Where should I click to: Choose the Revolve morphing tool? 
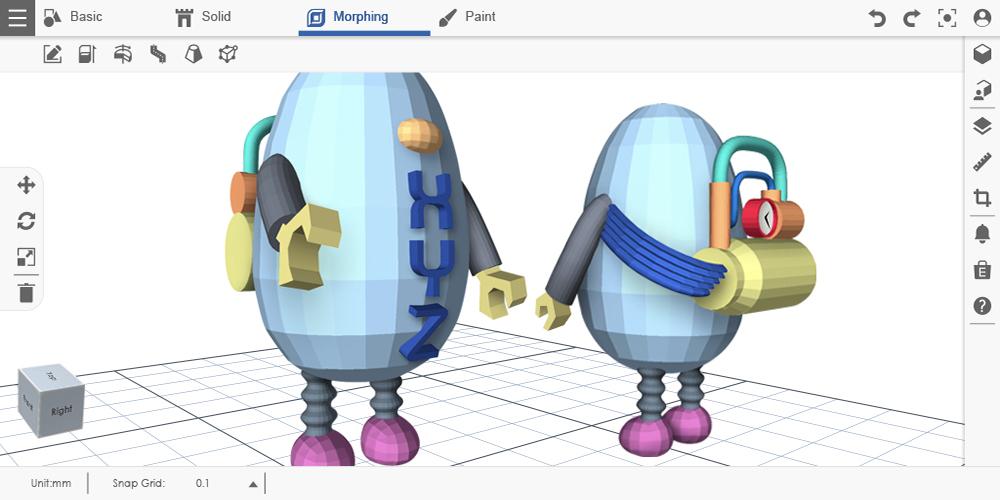coord(123,54)
